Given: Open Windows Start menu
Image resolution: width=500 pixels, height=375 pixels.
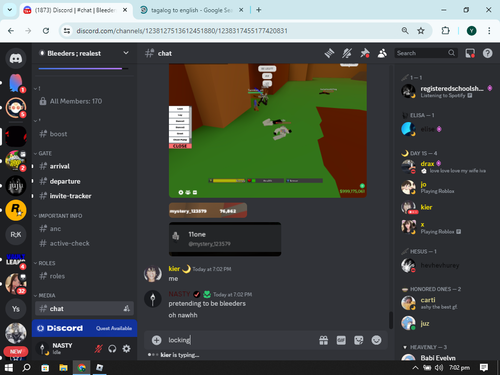Looking at the screenshot, I should coord(9,368).
